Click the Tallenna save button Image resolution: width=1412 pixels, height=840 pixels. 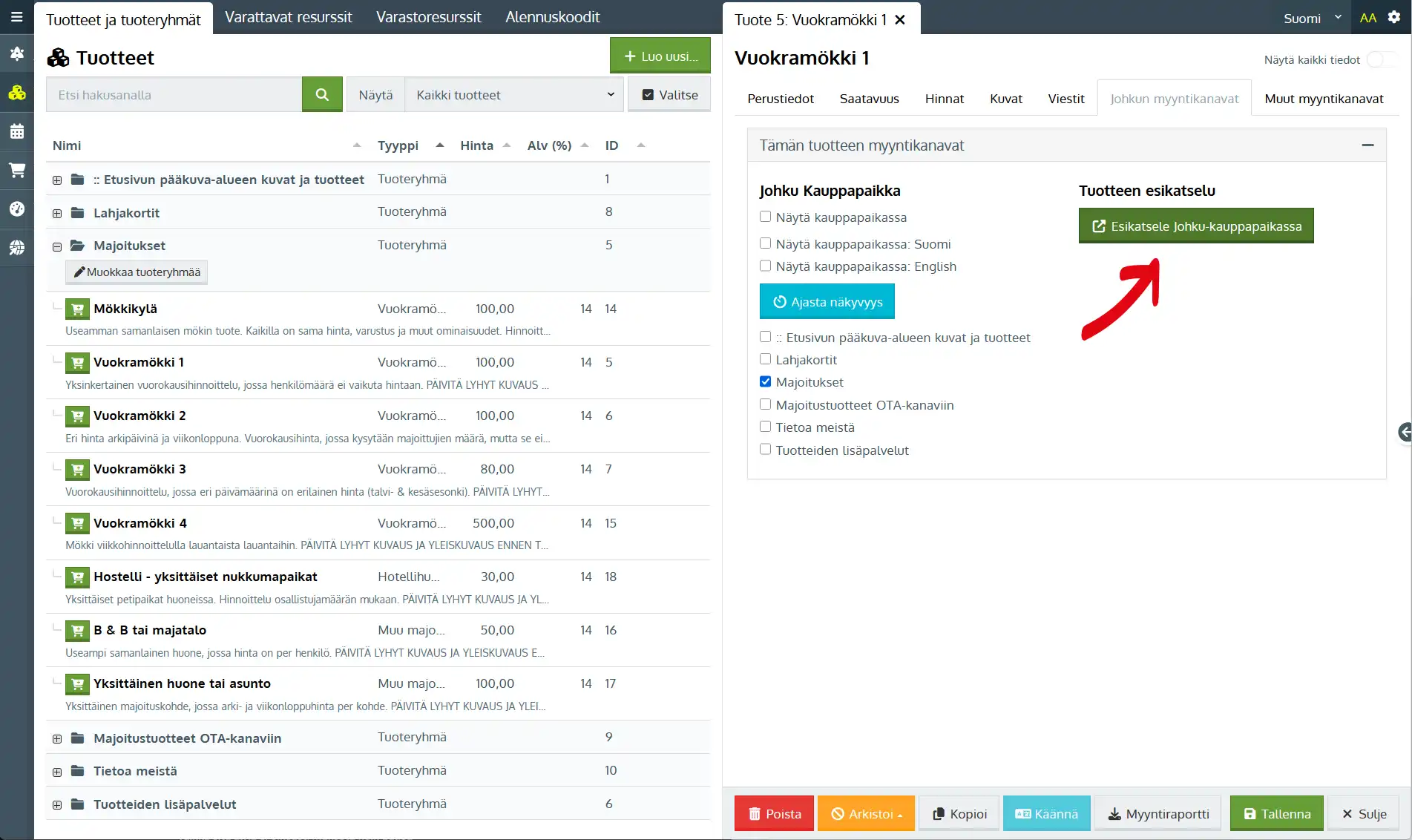pos(1276,814)
